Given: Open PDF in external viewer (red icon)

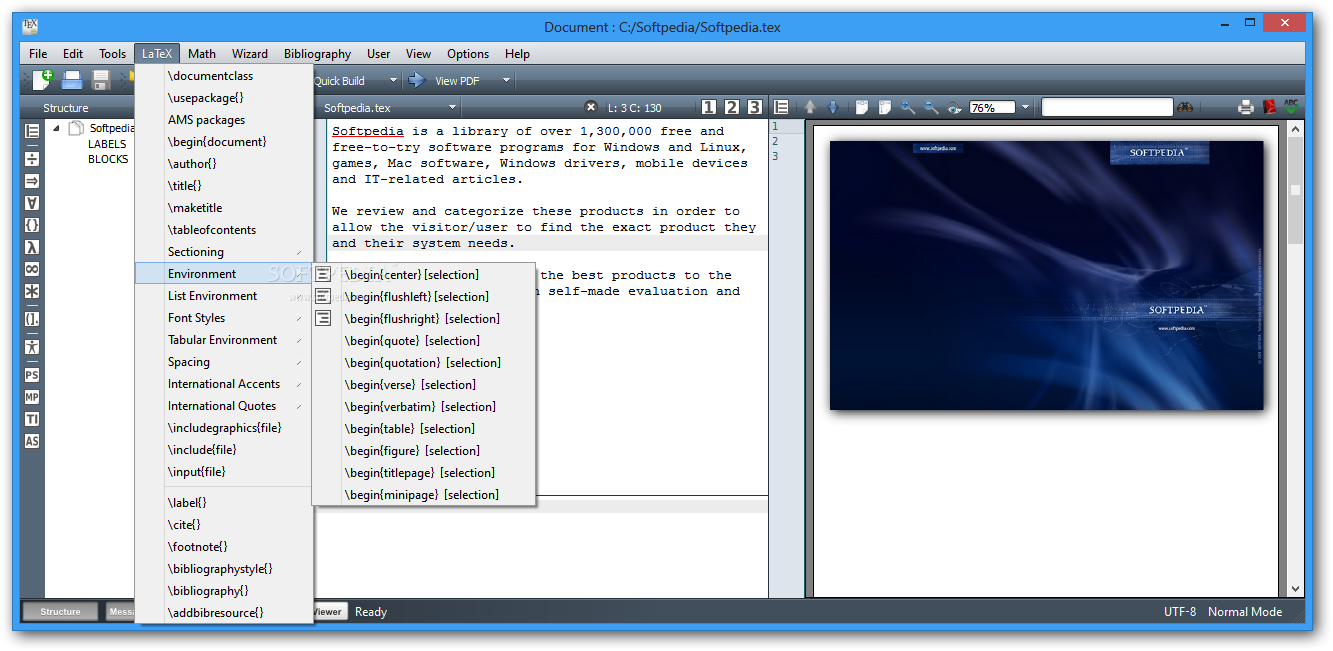Looking at the screenshot, I should [1269, 107].
